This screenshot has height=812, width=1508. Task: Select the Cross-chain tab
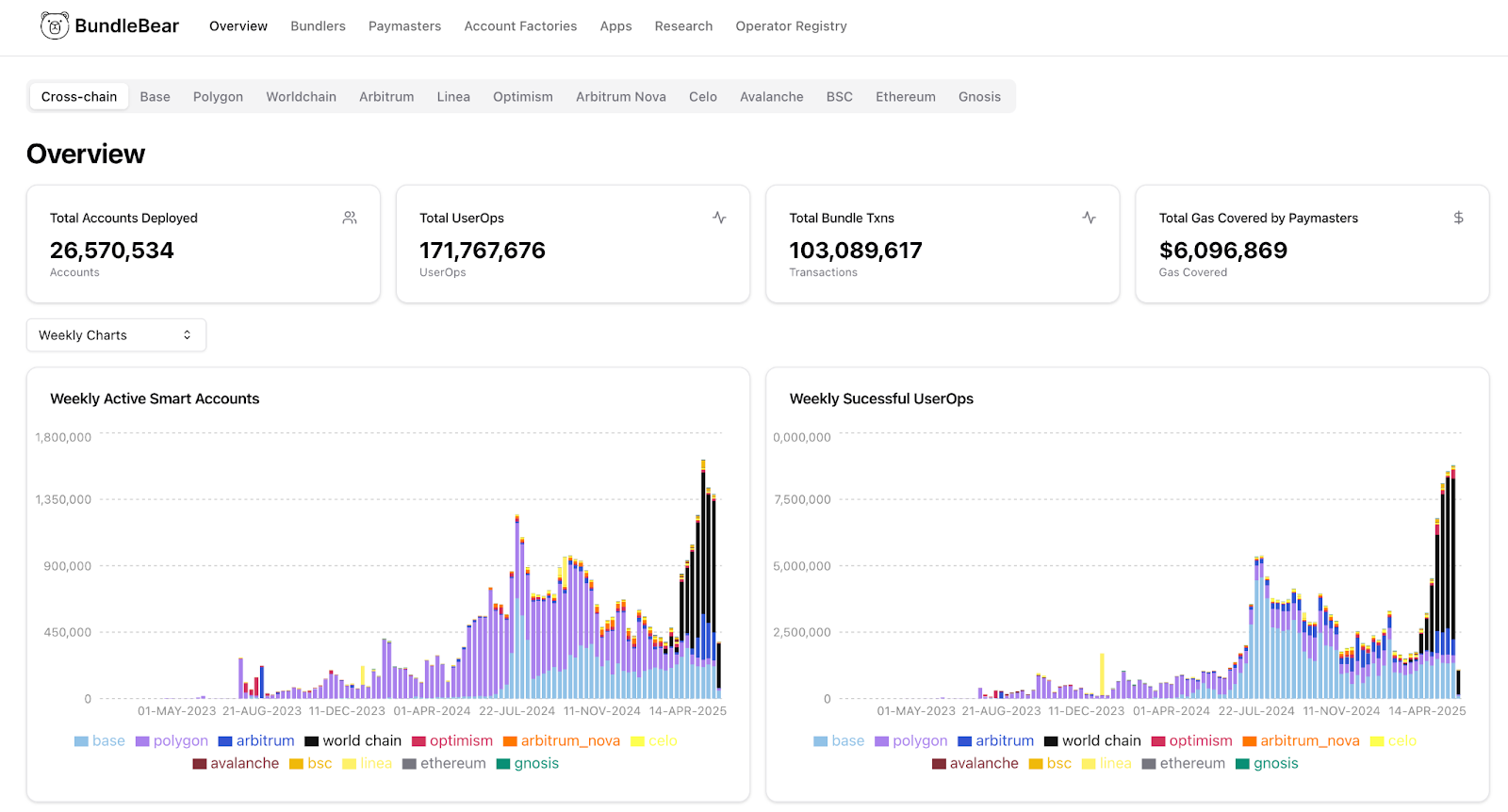point(79,97)
